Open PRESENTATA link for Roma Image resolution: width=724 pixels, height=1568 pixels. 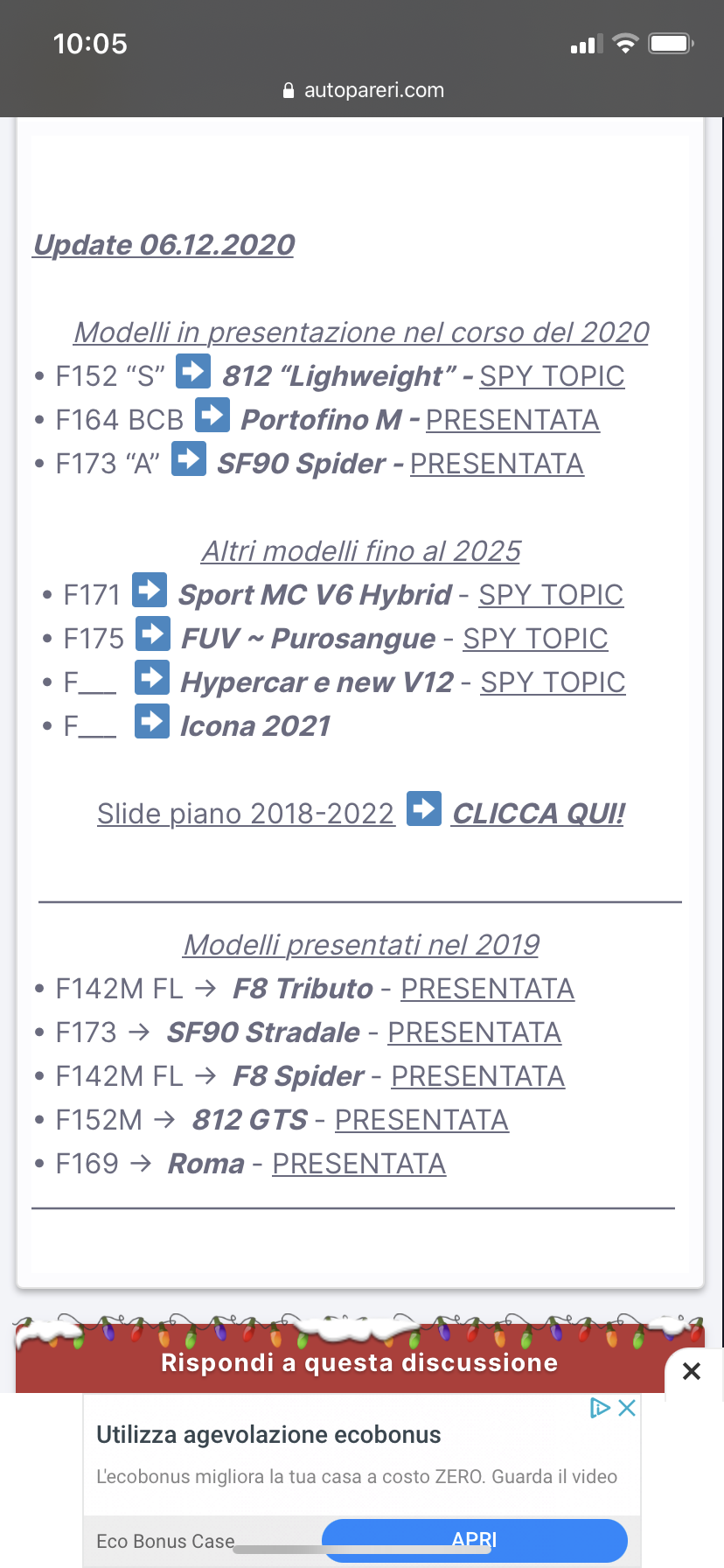tap(359, 1164)
